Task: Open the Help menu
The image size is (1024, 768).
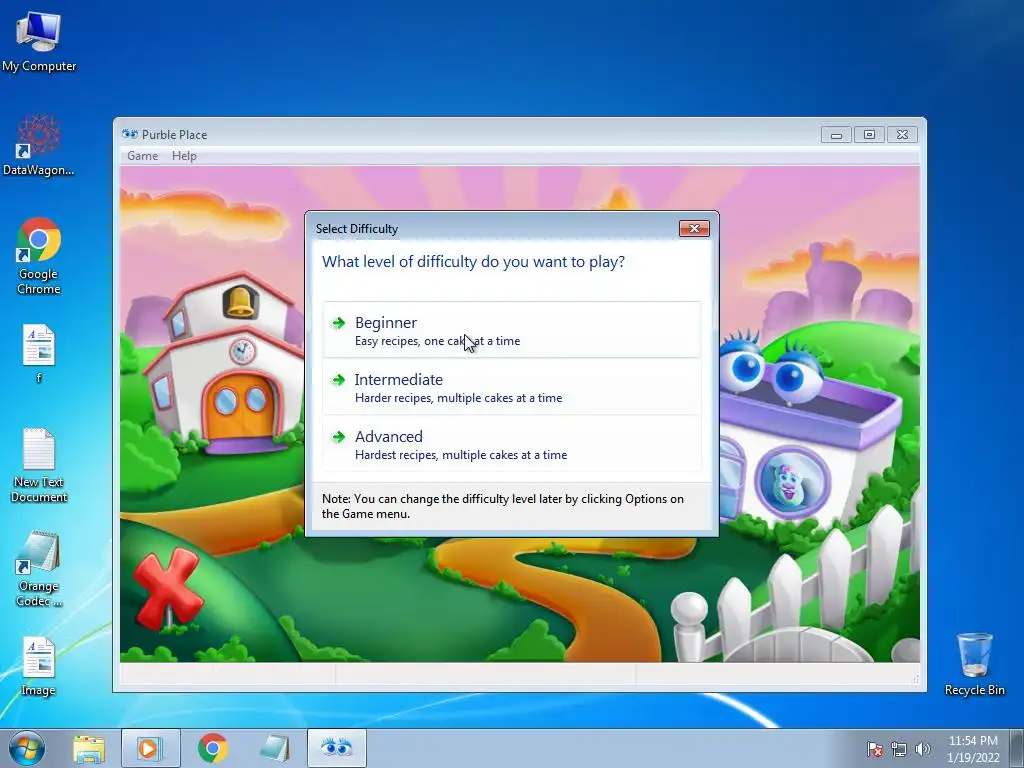Action: (x=184, y=156)
